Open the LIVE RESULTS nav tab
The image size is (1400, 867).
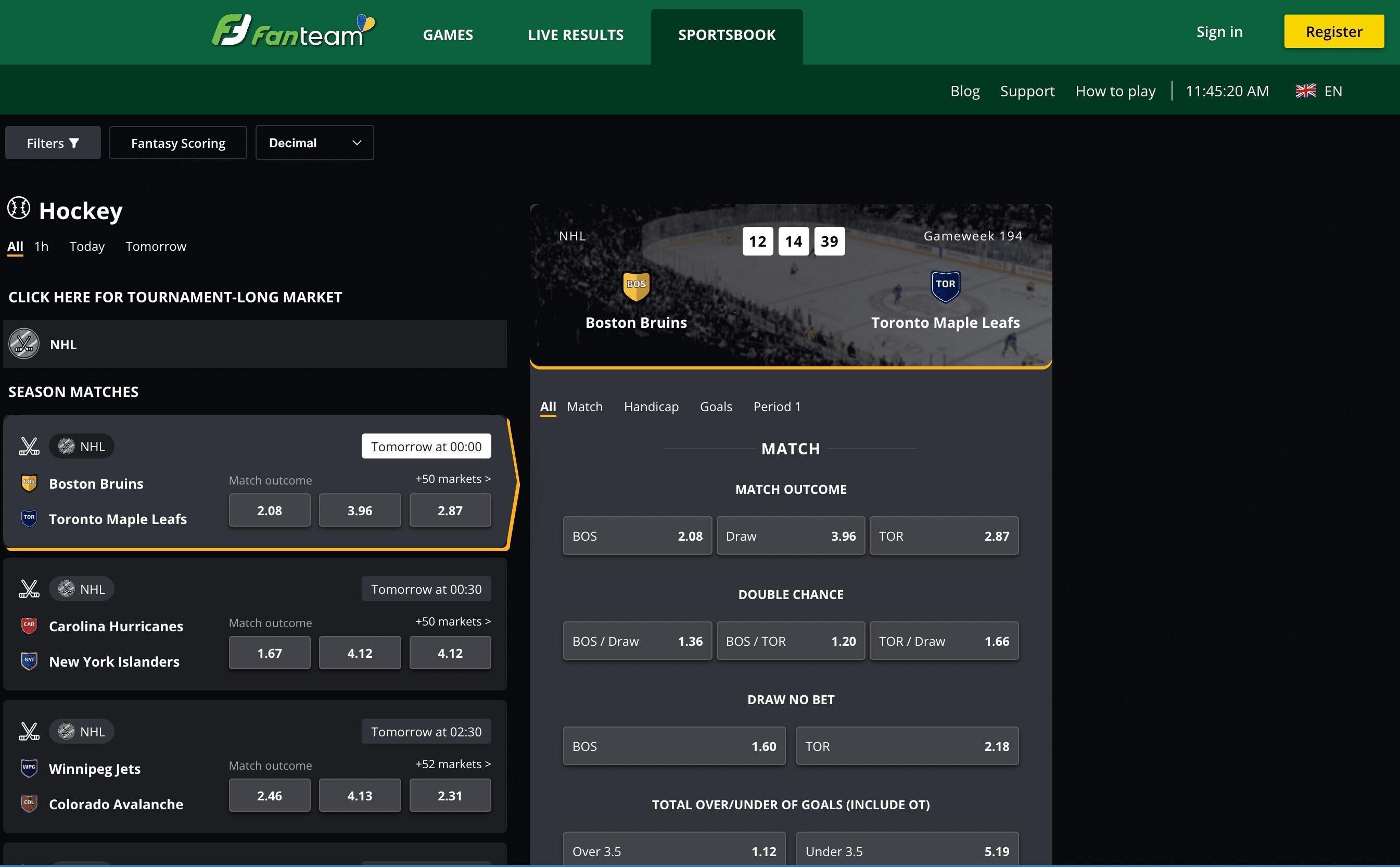tap(576, 35)
